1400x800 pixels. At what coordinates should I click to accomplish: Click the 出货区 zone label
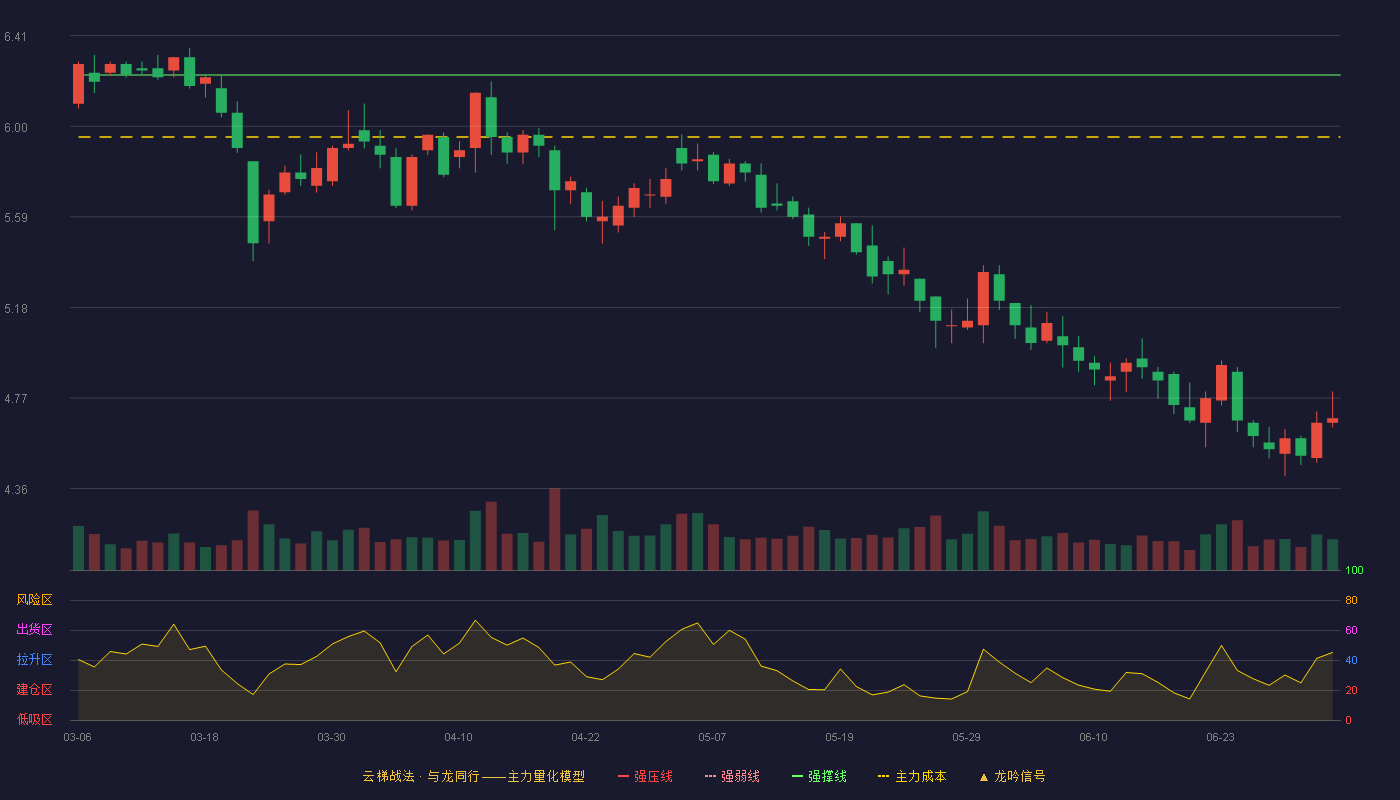34,630
